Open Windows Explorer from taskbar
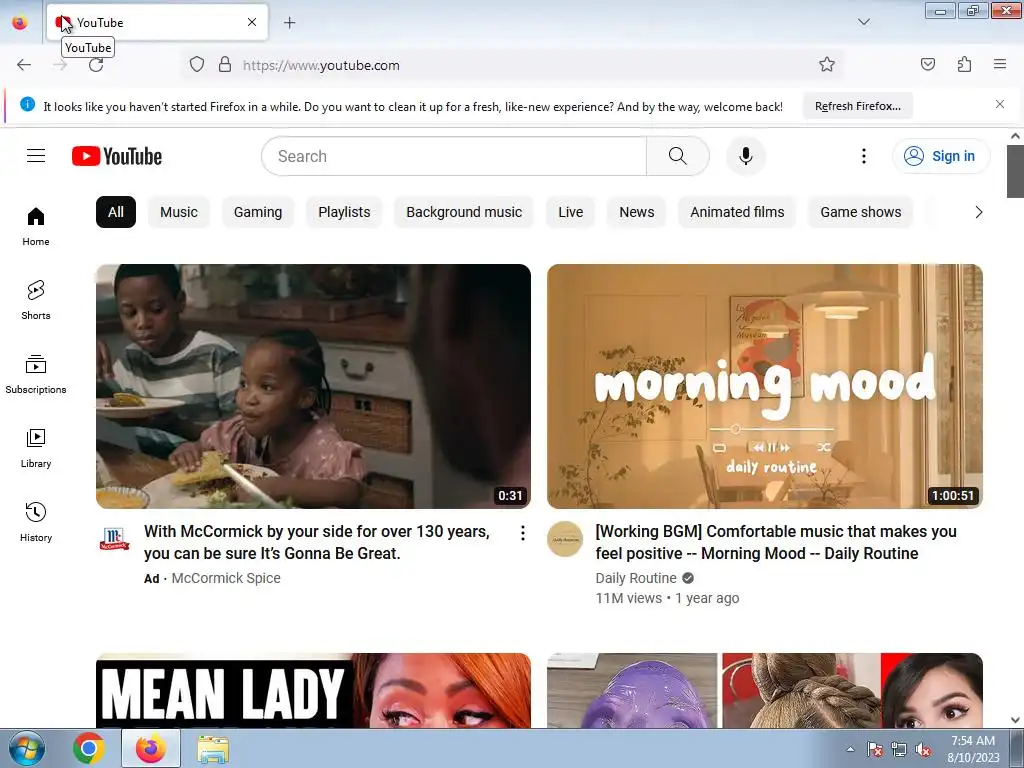This screenshot has height=768, width=1024. point(213,748)
